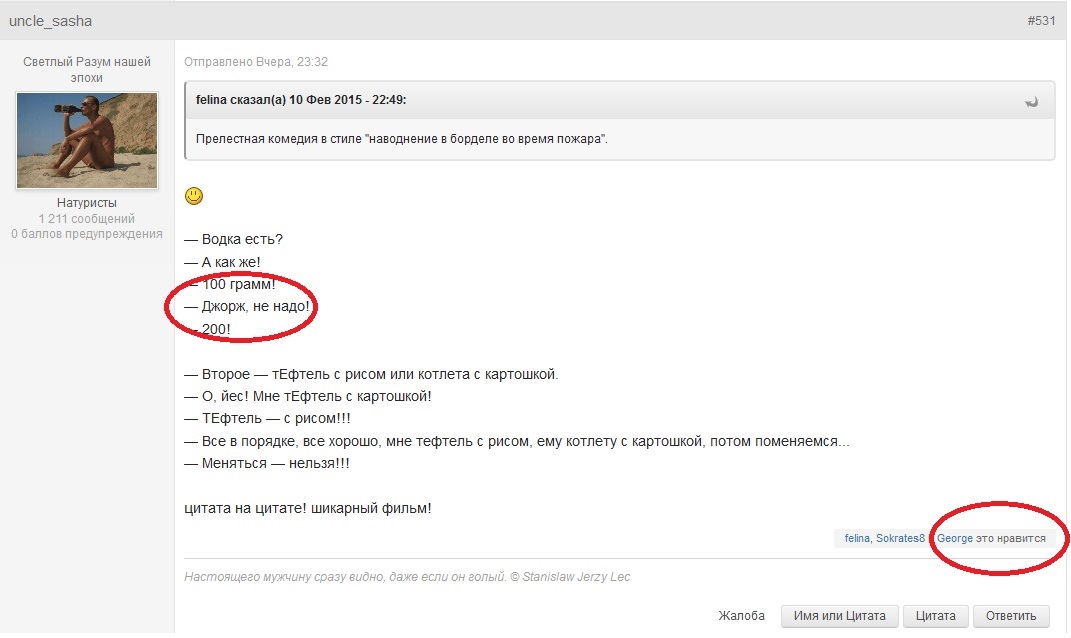This screenshot has width=1071, height=638.
Task: Select the line 100 грамм!
Action: coord(230,284)
